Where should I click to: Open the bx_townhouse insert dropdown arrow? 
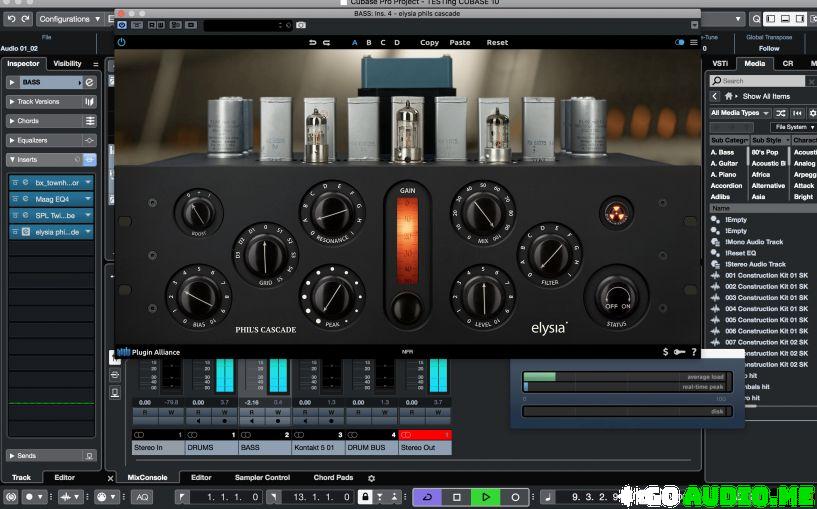coord(88,183)
